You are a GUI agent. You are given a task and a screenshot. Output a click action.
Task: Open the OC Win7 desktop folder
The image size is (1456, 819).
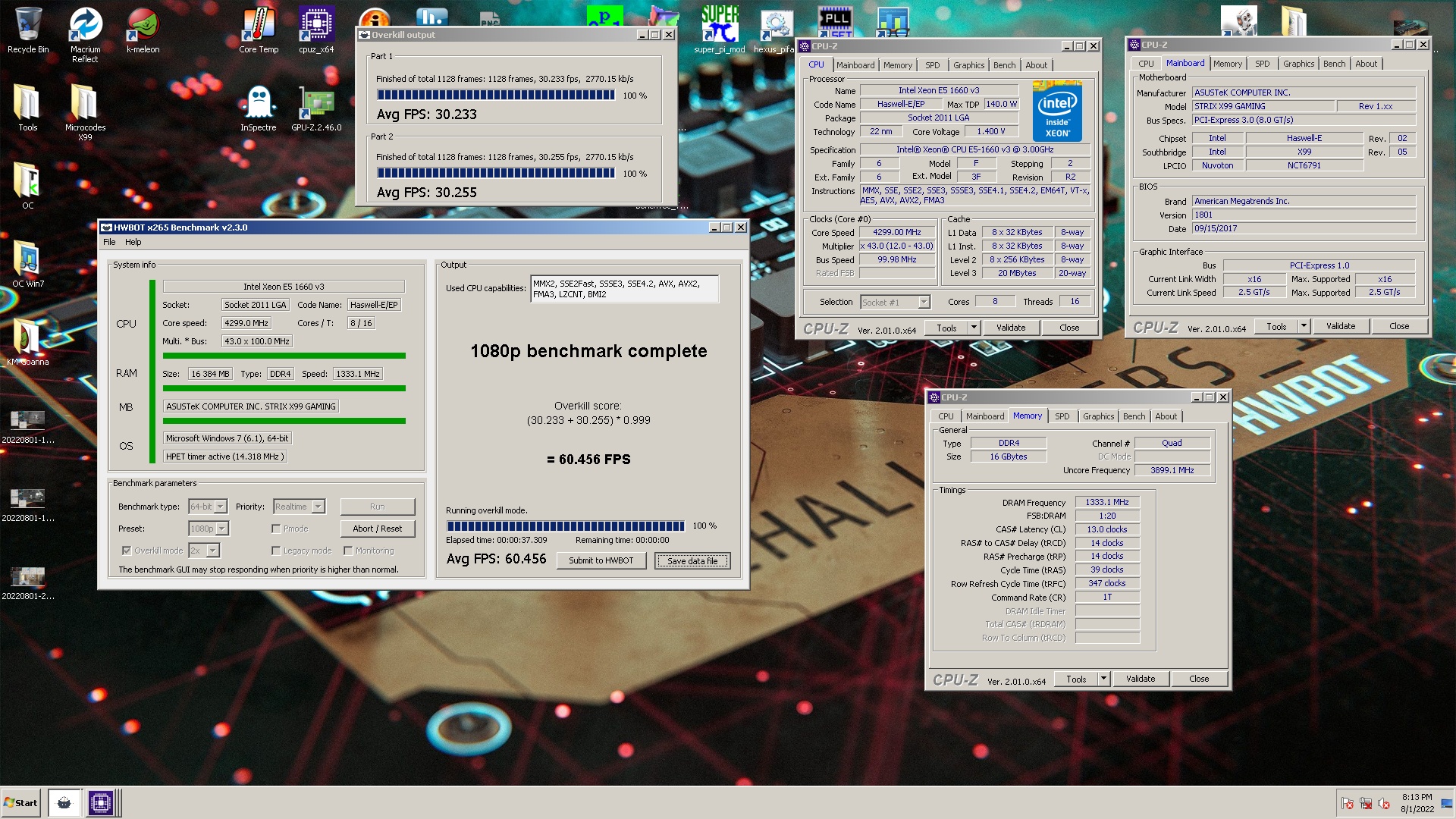tap(28, 263)
